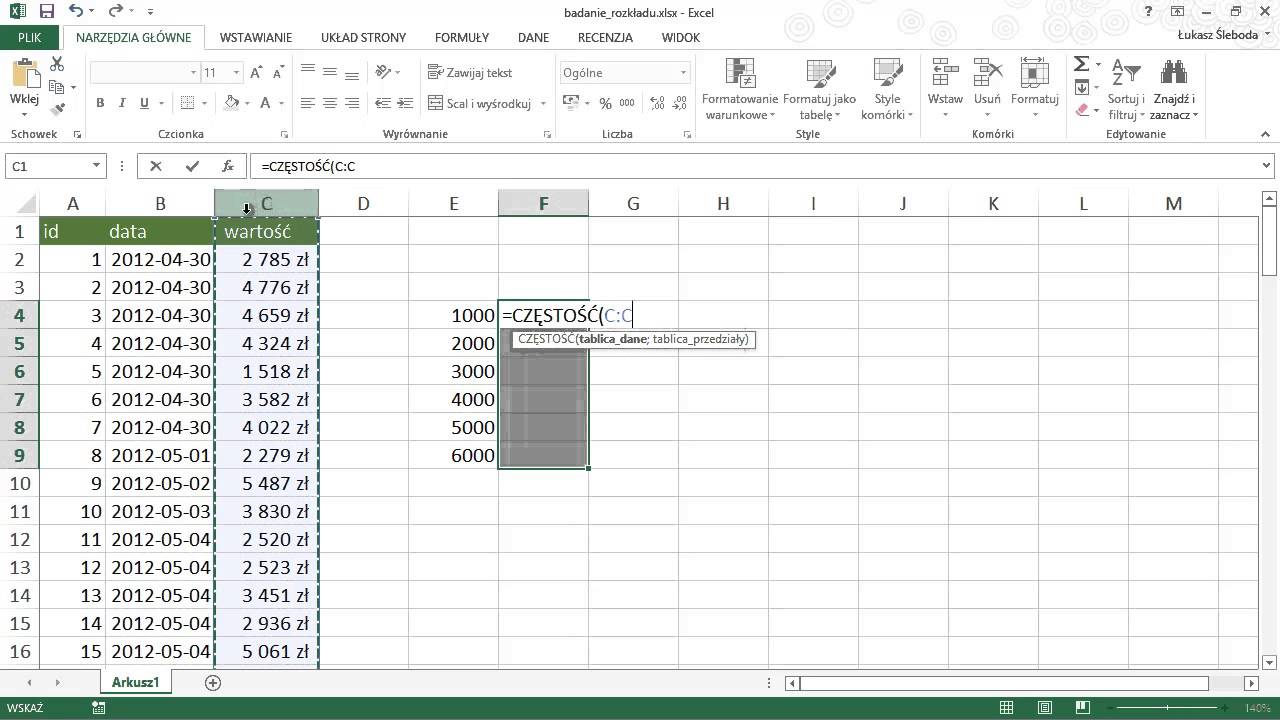Click the Clear eraser icon
This screenshot has width=1280, height=720.
click(1082, 109)
